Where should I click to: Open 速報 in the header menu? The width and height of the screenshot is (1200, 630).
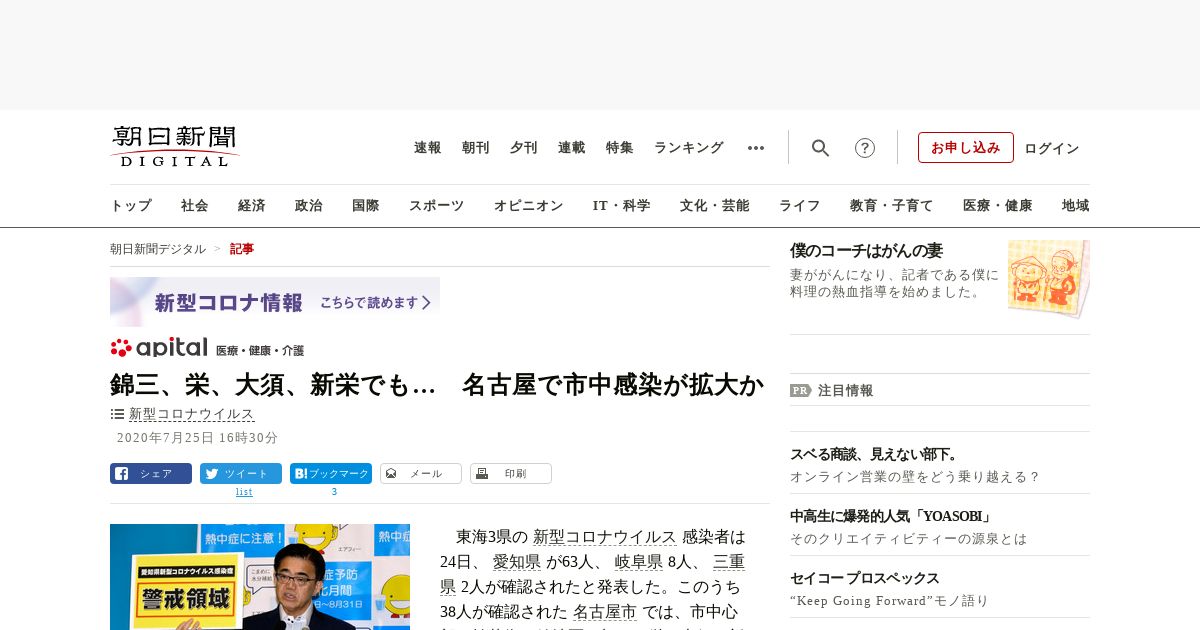point(427,148)
